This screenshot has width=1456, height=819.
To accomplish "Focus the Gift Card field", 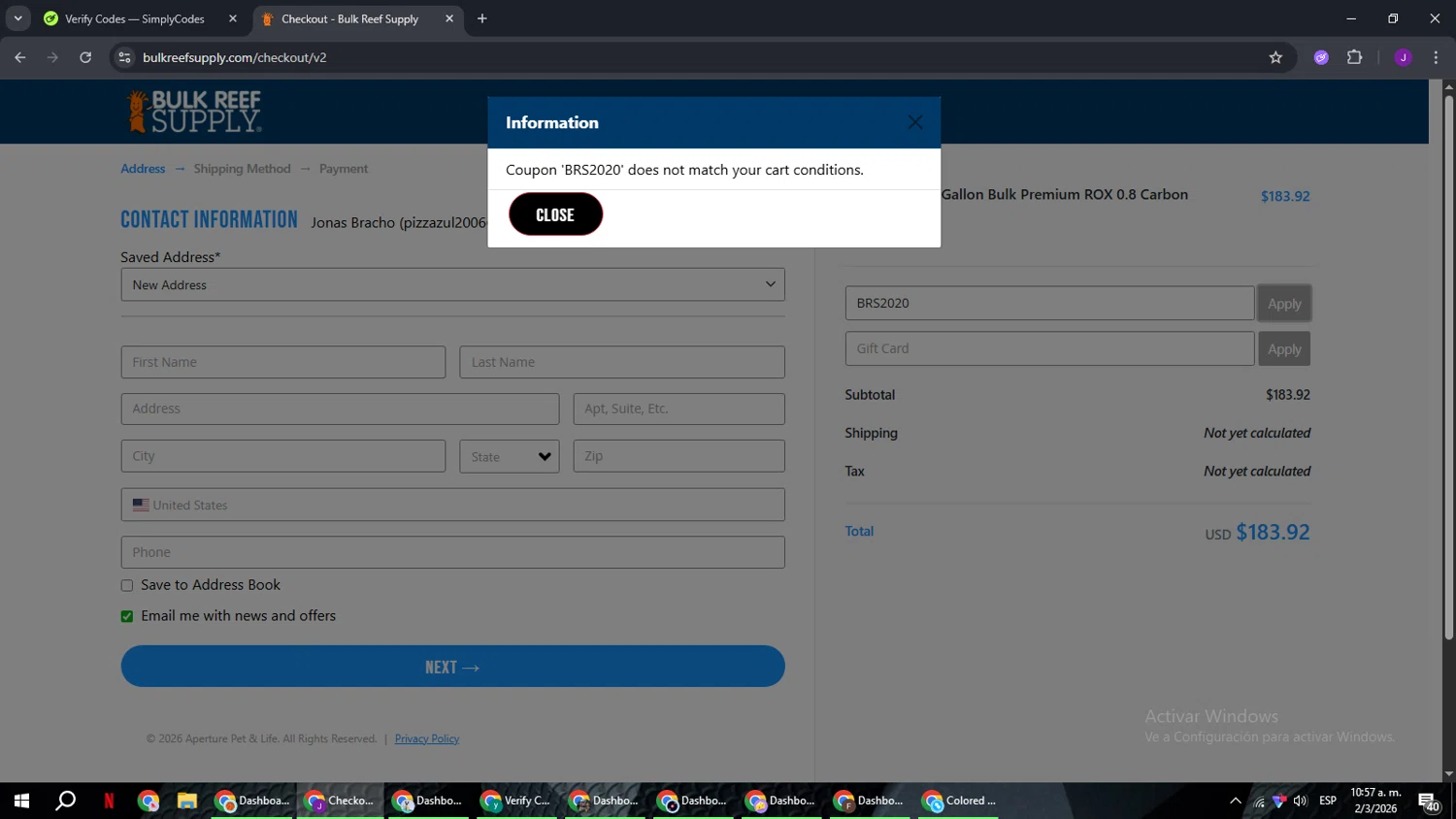I will tap(1049, 348).
